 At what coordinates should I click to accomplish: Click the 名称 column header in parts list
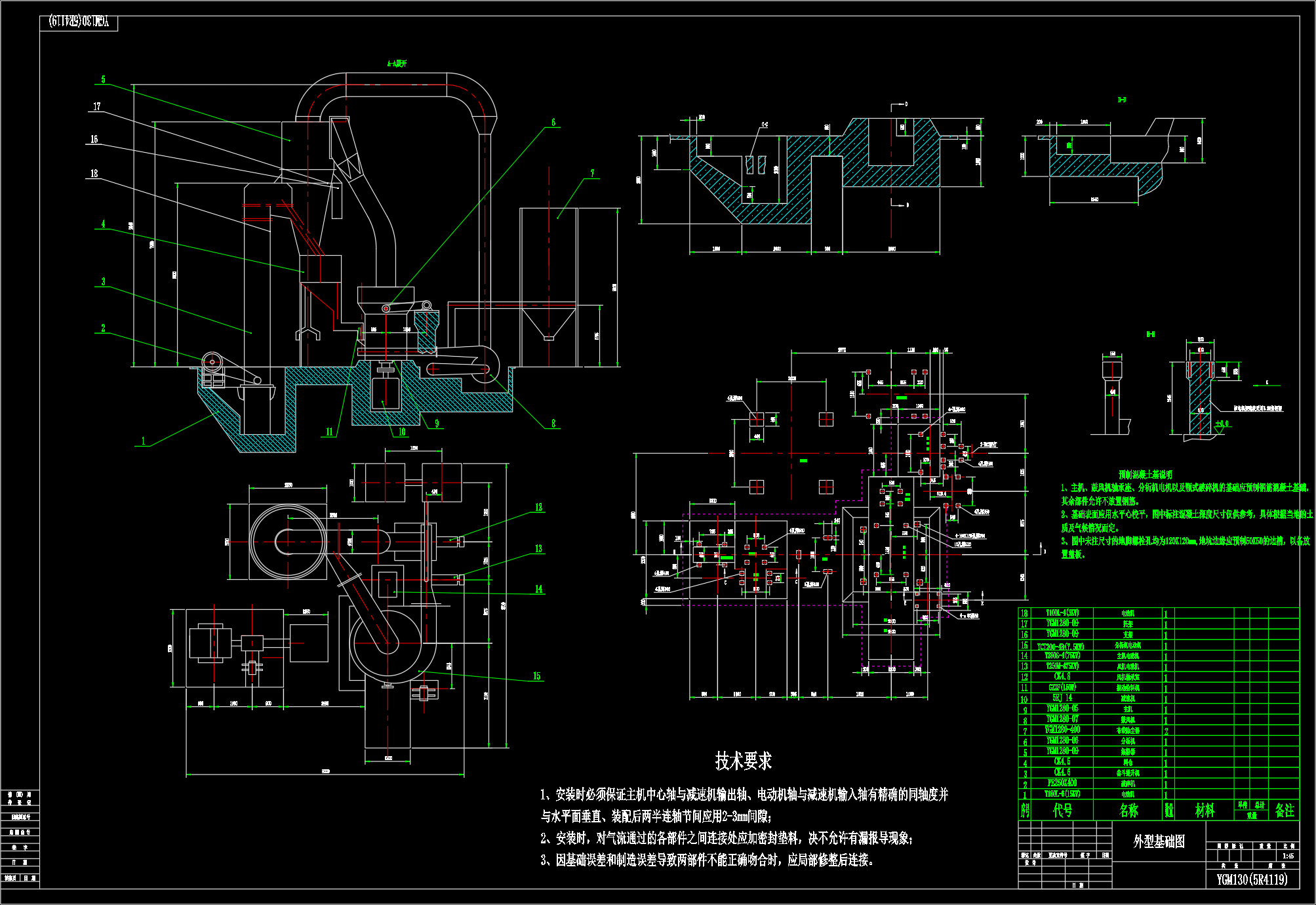click(x=1128, y=811)
